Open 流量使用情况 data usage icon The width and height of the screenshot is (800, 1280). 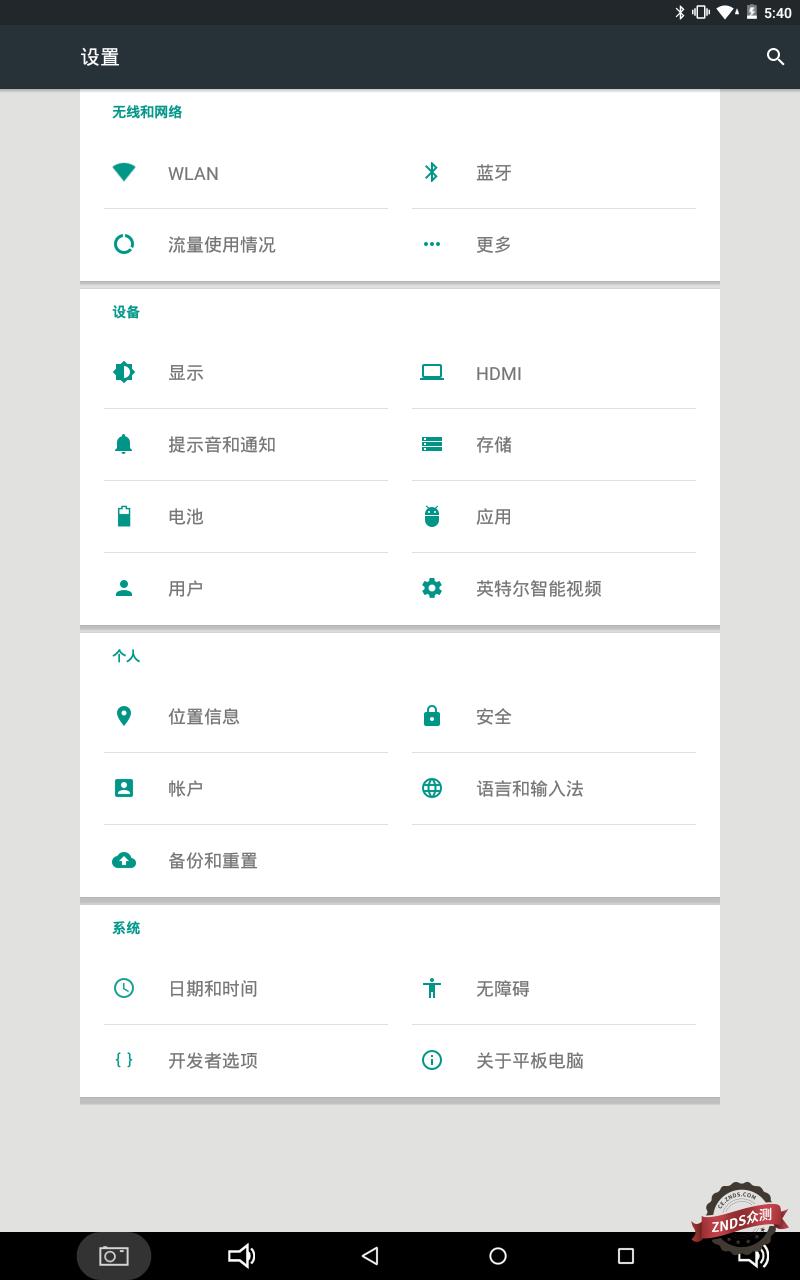[x=124, y=244]
